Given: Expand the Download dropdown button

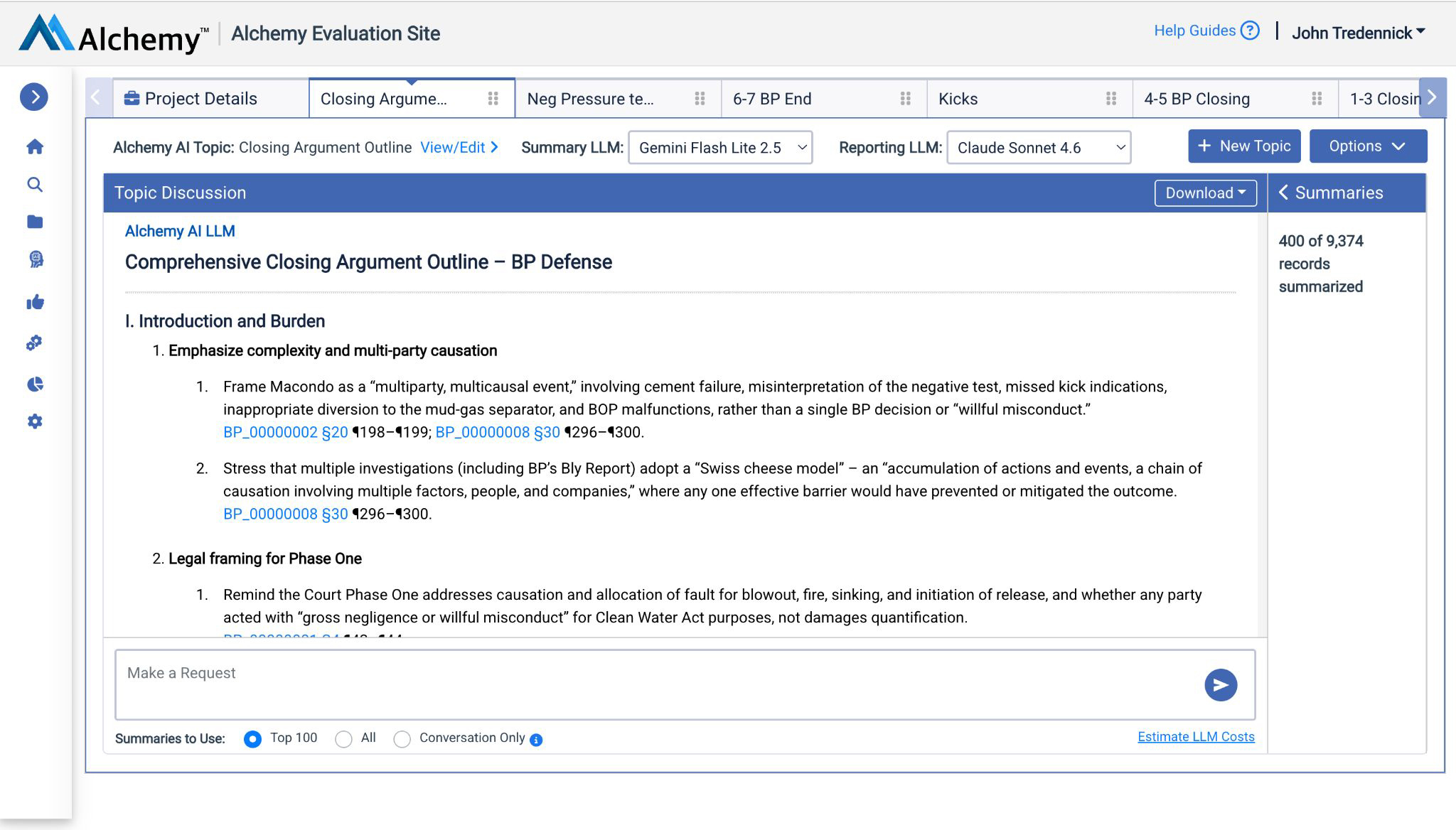Looking at the screenshot, I should coord(1205,193).
